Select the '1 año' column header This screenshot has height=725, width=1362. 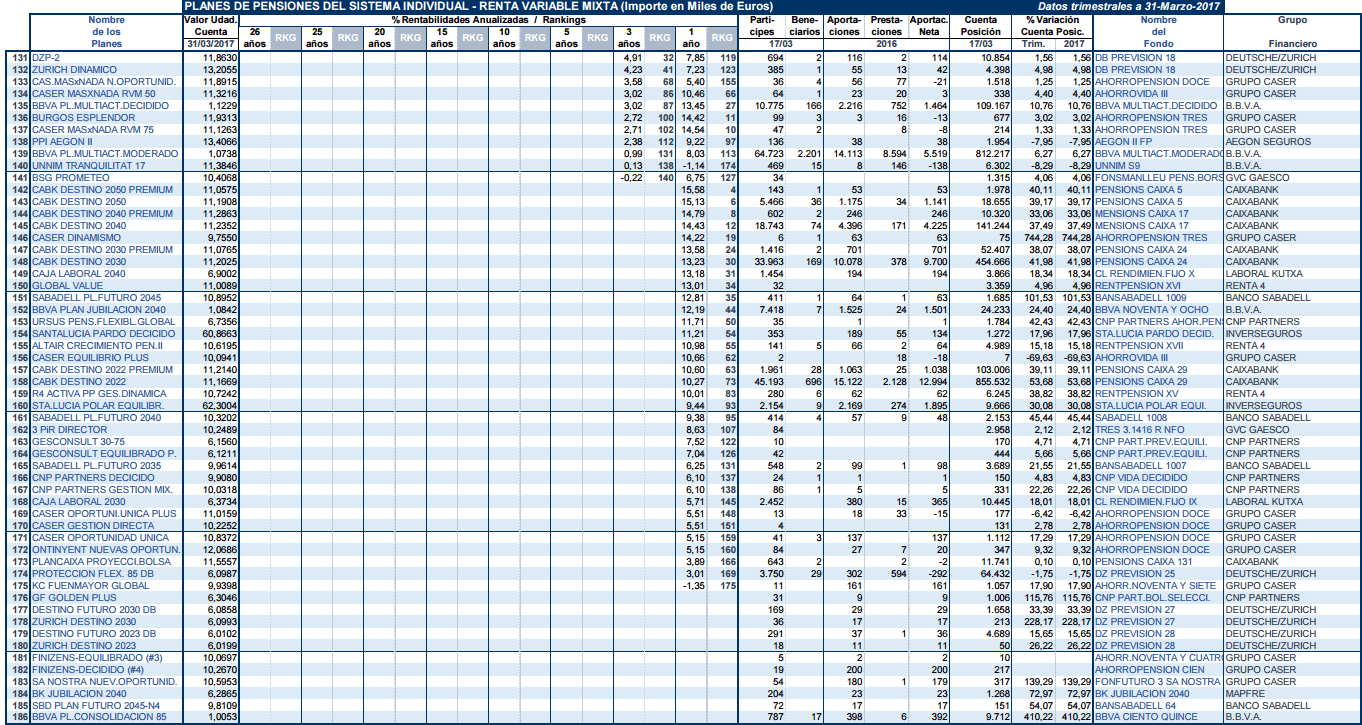(x=690, y=38)
